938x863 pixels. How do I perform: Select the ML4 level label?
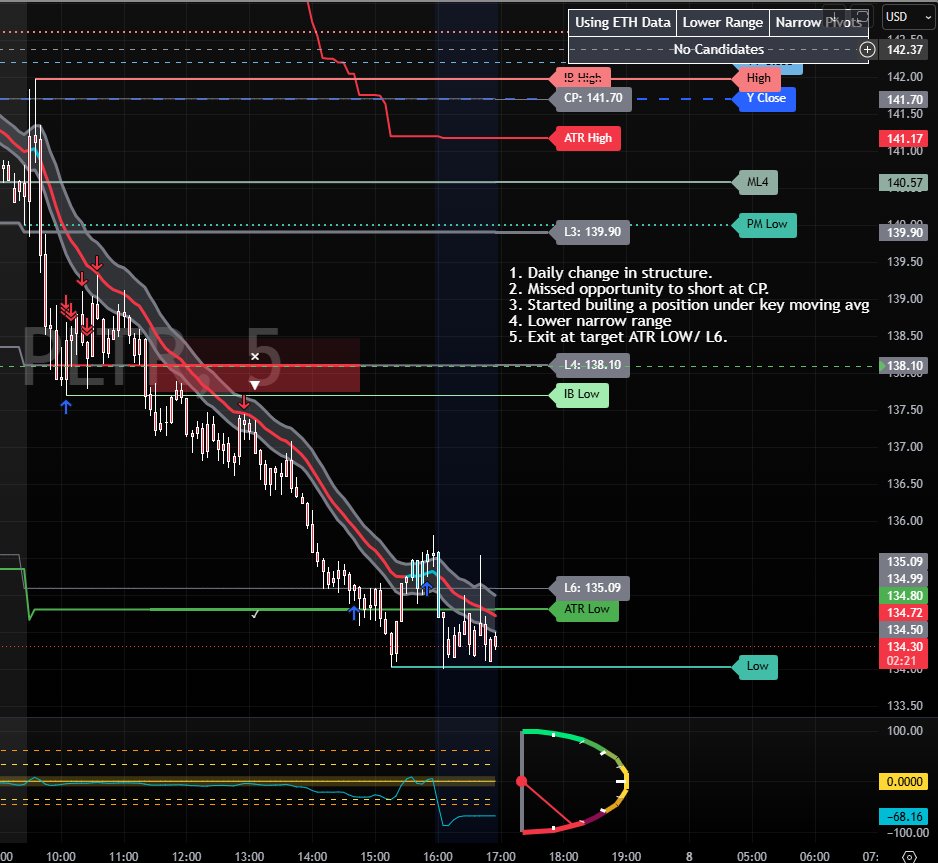pos(757,182)
